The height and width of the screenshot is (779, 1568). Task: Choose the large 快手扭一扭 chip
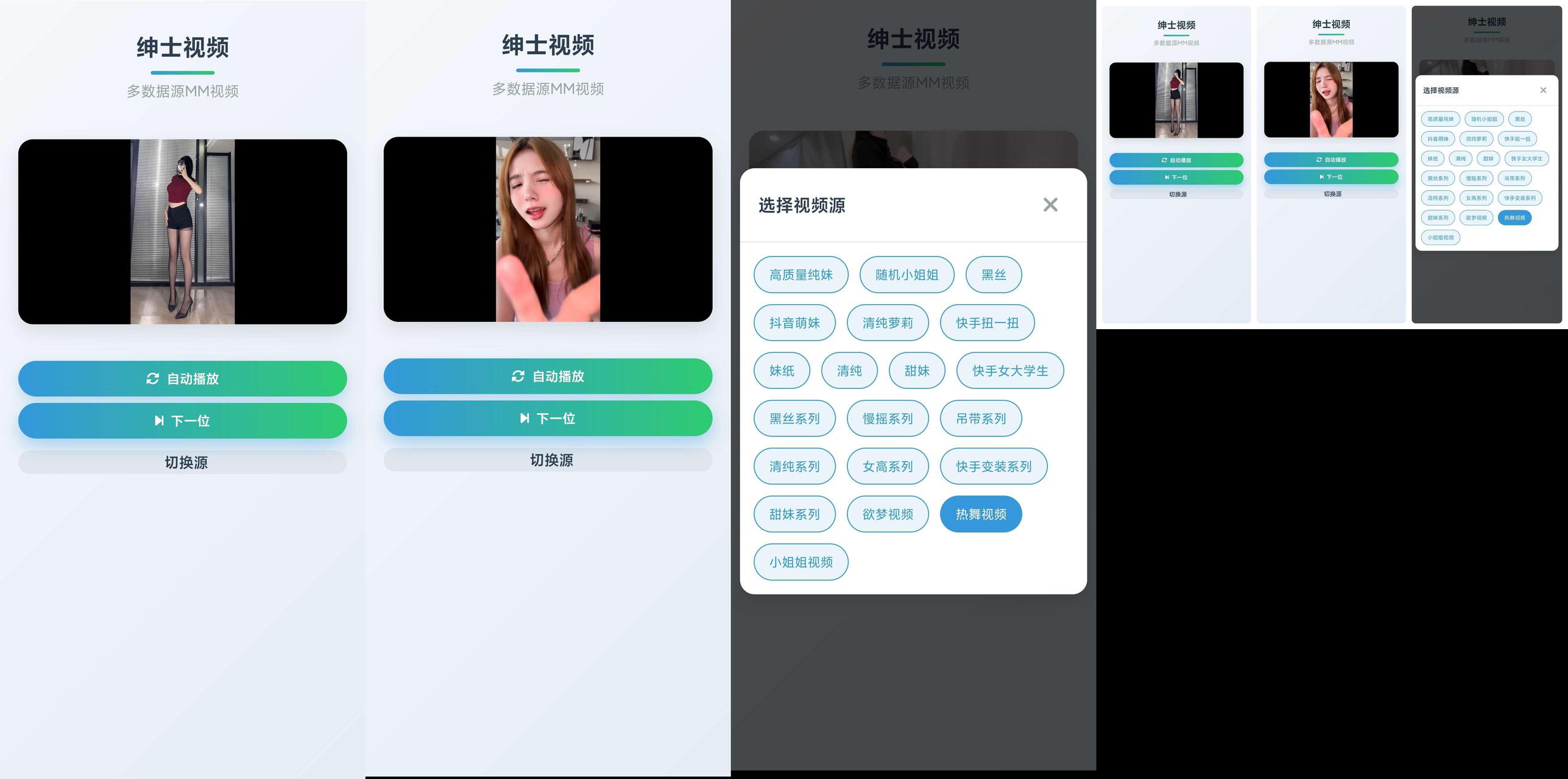pos(987,323)
